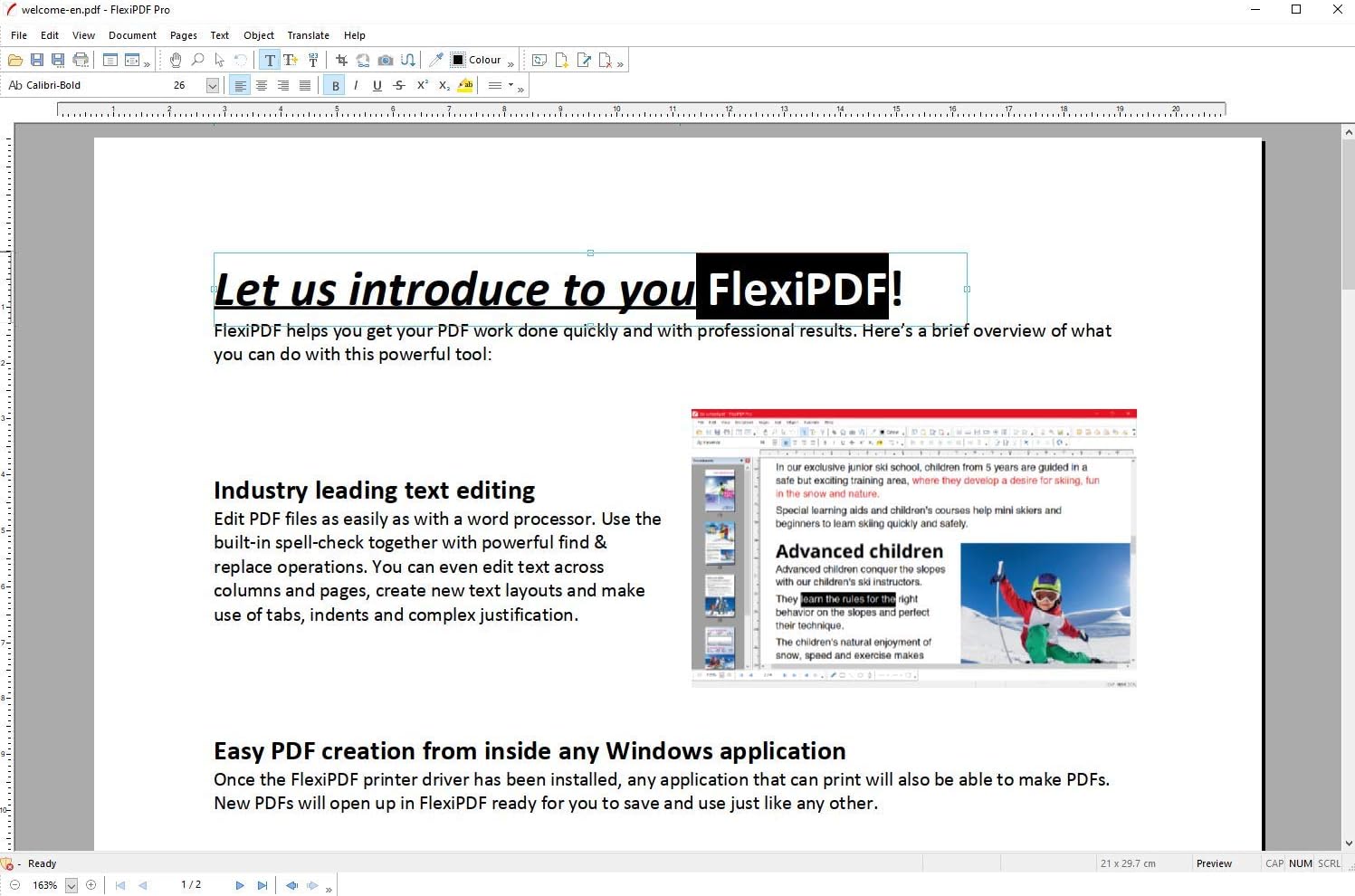Apply superscript with the X² button
Image resolution: width=1355 pixels, height=896 pixels.
pos(422,85)
